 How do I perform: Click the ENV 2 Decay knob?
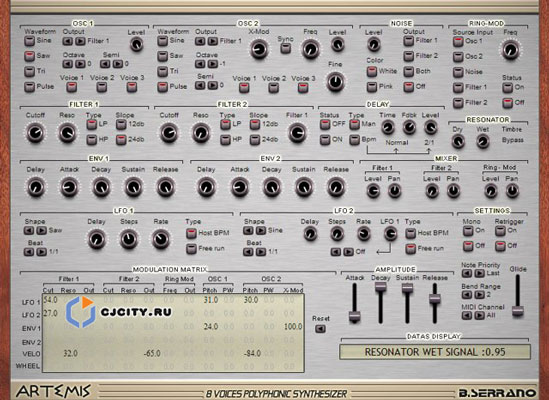pos(271,187)
